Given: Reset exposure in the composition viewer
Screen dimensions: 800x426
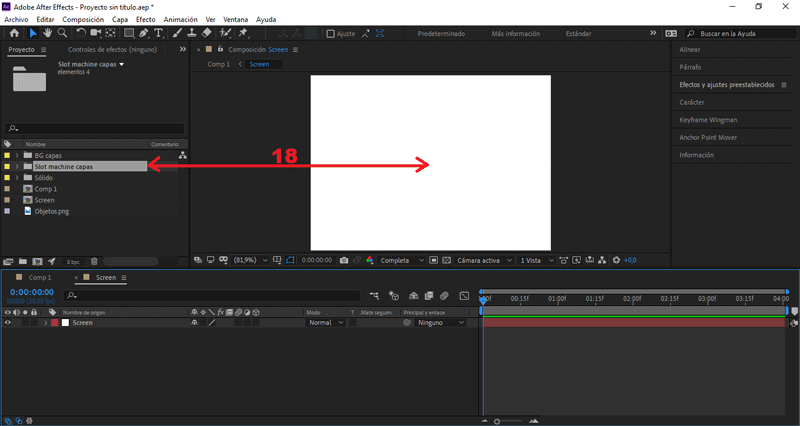Looking at the screenshot, I should [616, 260].
